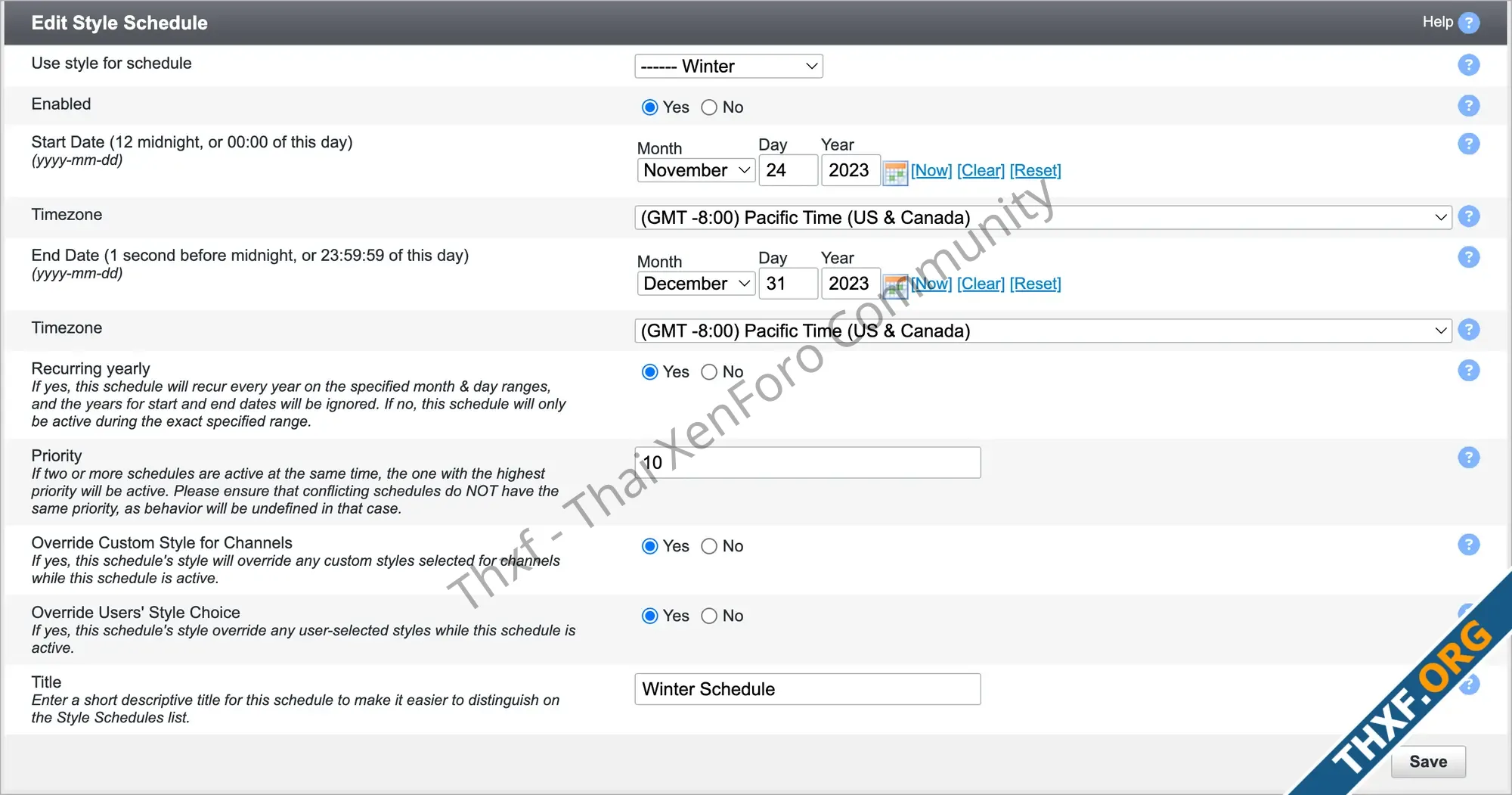Viewport: 1512px width, 795px height.
Task: Click help icon for Override Custom Style for Channels
Action: coord(1468,545)
